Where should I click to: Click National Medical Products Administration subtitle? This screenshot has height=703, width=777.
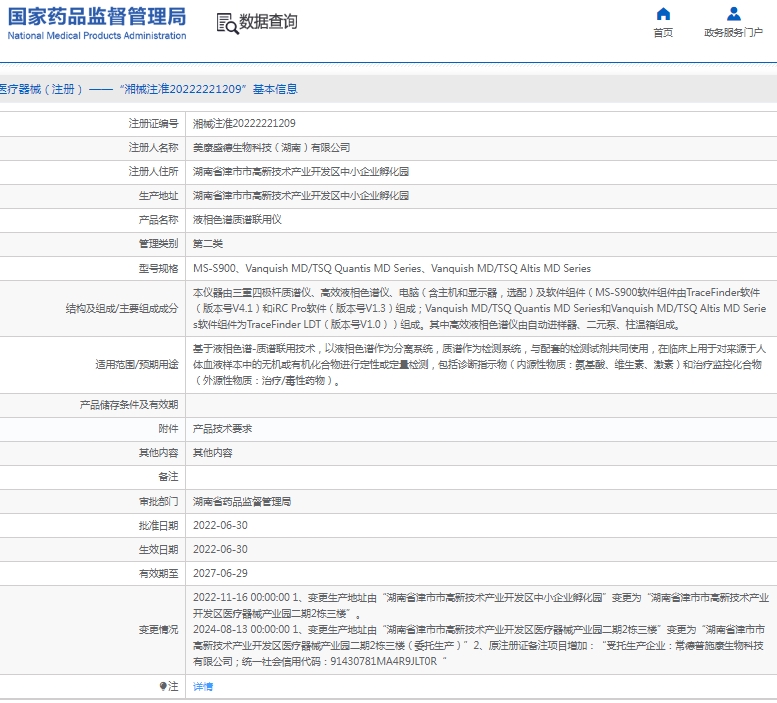[x=97, y=36]
